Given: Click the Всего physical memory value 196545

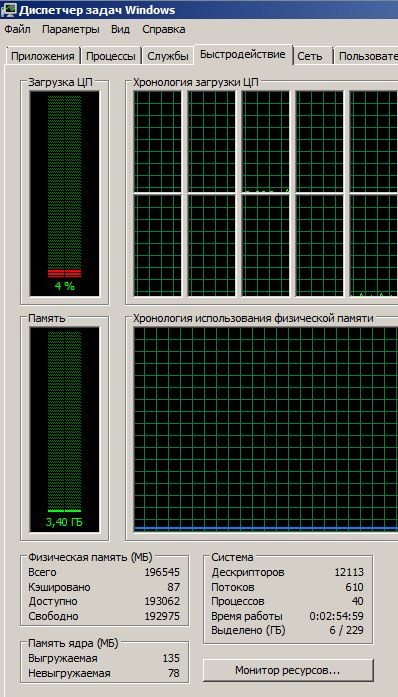Looking at the screenshot, I should click(162, 572).
